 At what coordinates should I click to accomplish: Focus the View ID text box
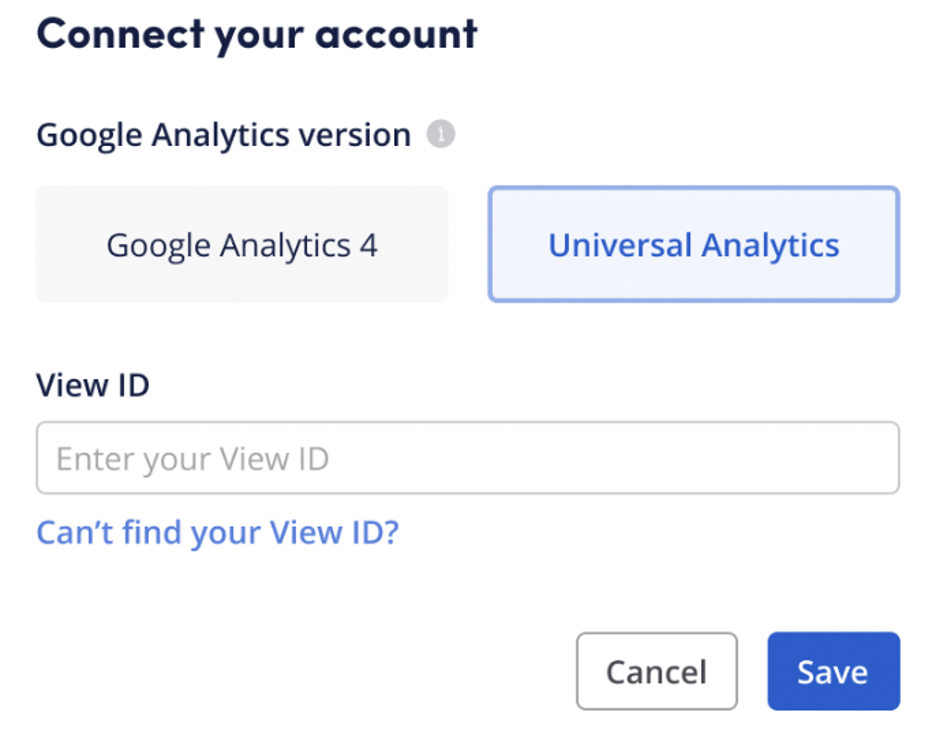point(467,459)
